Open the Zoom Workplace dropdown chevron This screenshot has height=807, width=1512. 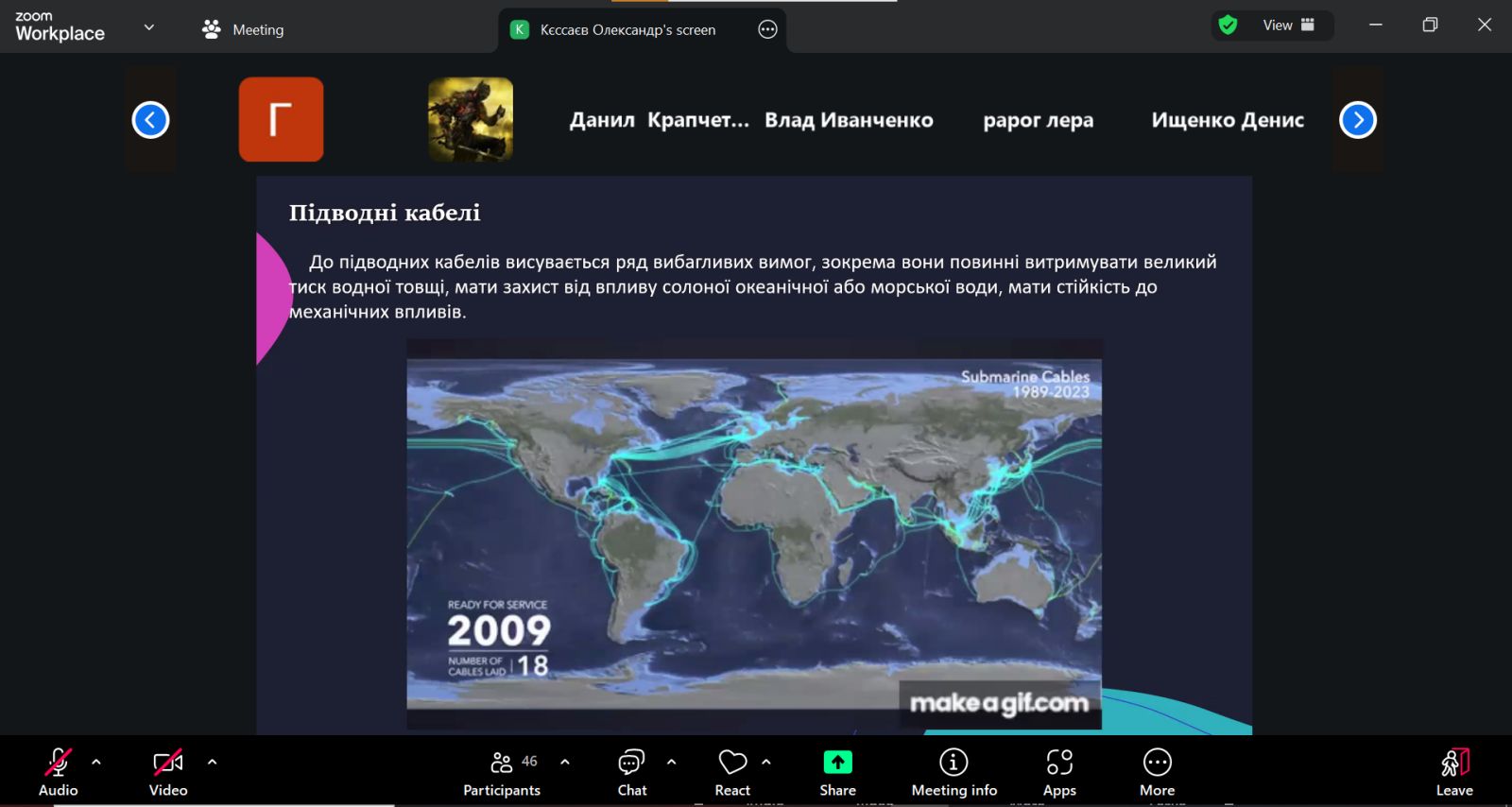(148, 27)
